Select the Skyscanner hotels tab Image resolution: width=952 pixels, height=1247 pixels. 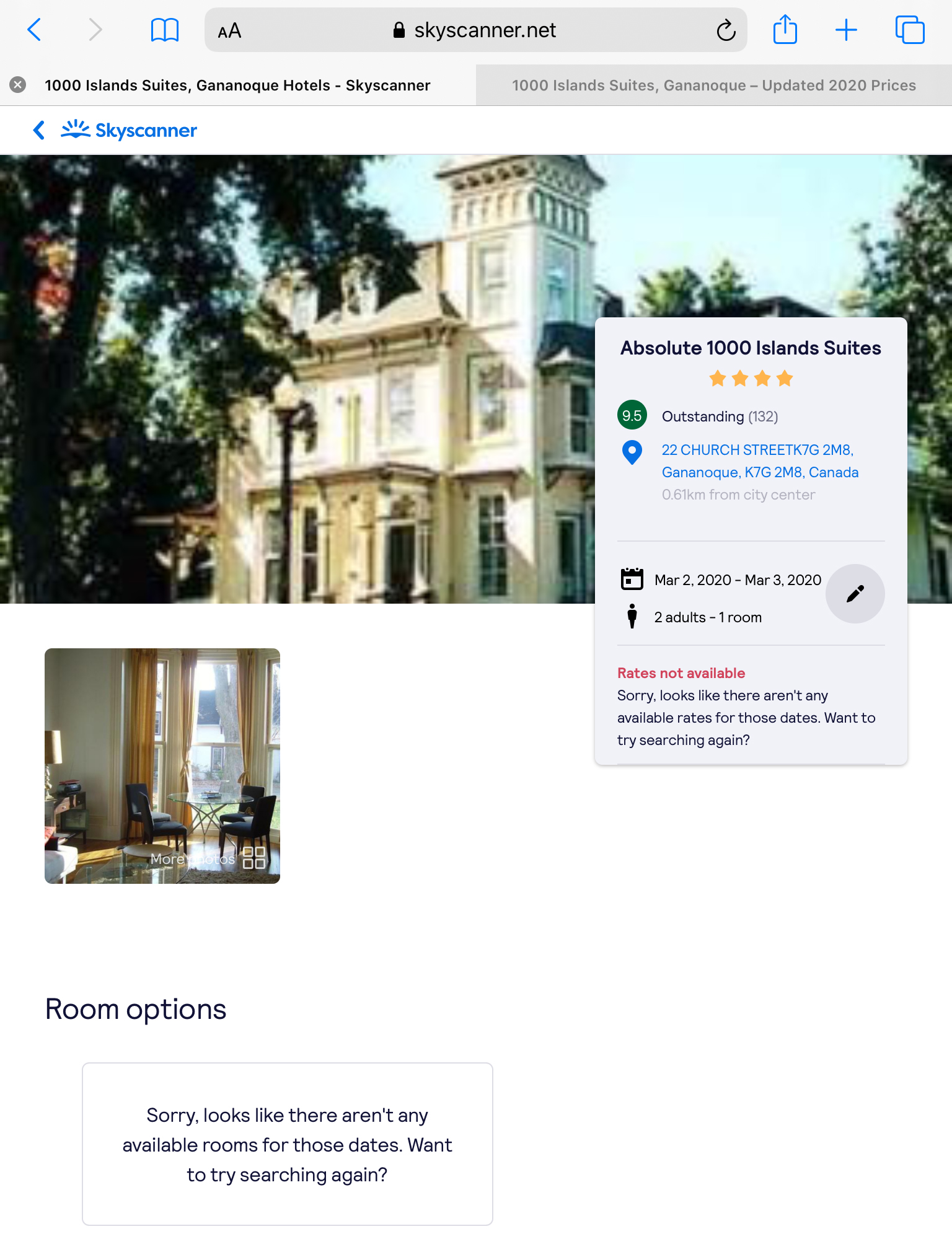pyautogui.click(x=238, y=85)
